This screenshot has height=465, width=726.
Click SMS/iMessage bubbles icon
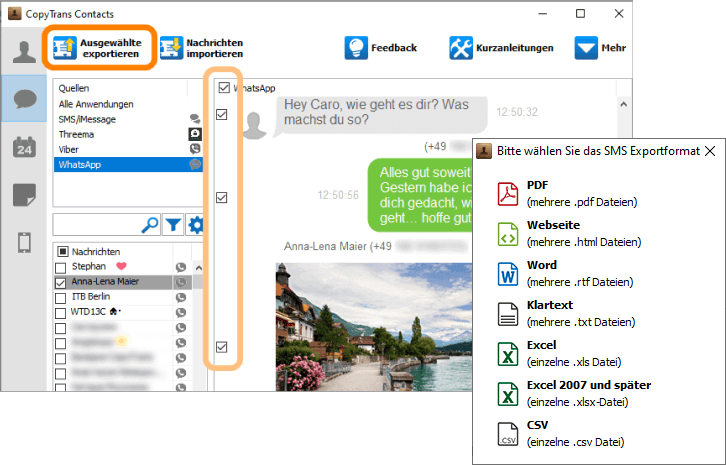(x=195, y=119)
